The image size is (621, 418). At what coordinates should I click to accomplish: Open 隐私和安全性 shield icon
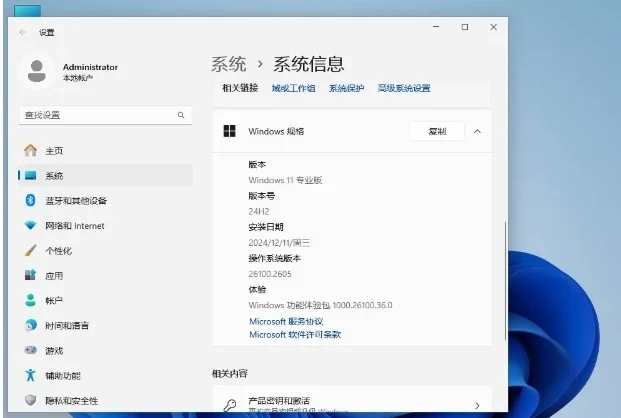30,400
